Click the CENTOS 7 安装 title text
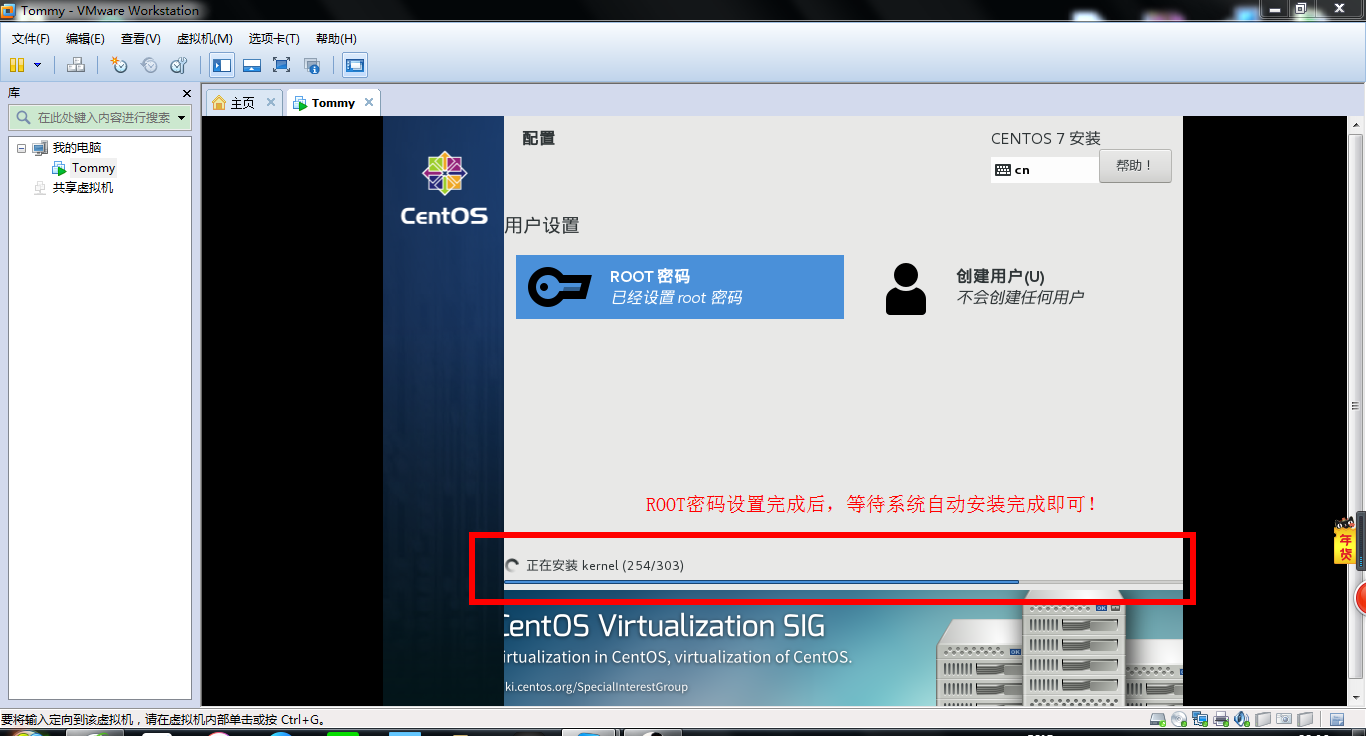 tap(1046, 139)
